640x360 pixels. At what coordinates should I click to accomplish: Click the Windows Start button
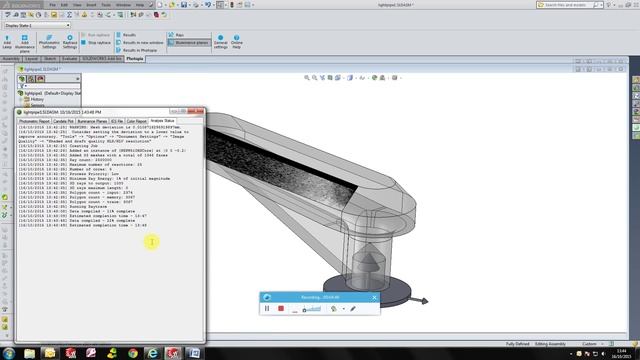point(9,353)
